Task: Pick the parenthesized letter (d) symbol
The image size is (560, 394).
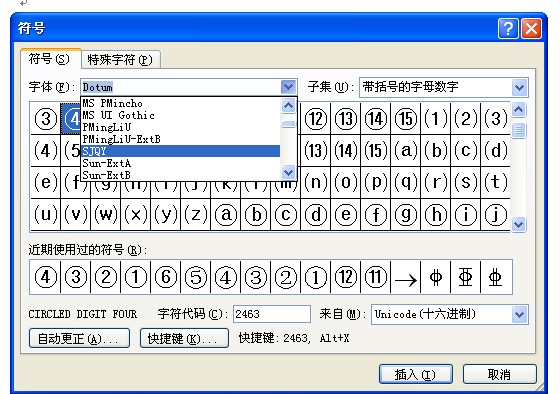Action: coord(496,150)
